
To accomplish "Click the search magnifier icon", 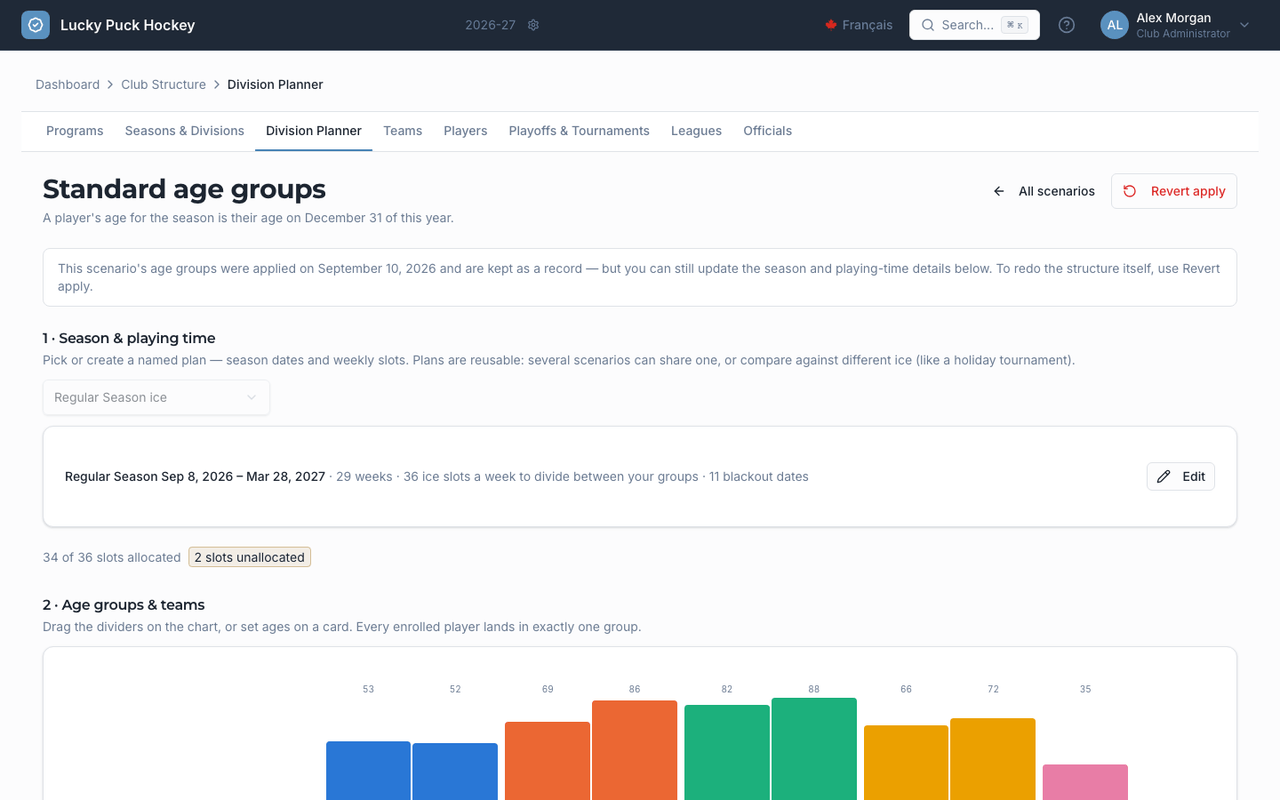I will 927,25.
